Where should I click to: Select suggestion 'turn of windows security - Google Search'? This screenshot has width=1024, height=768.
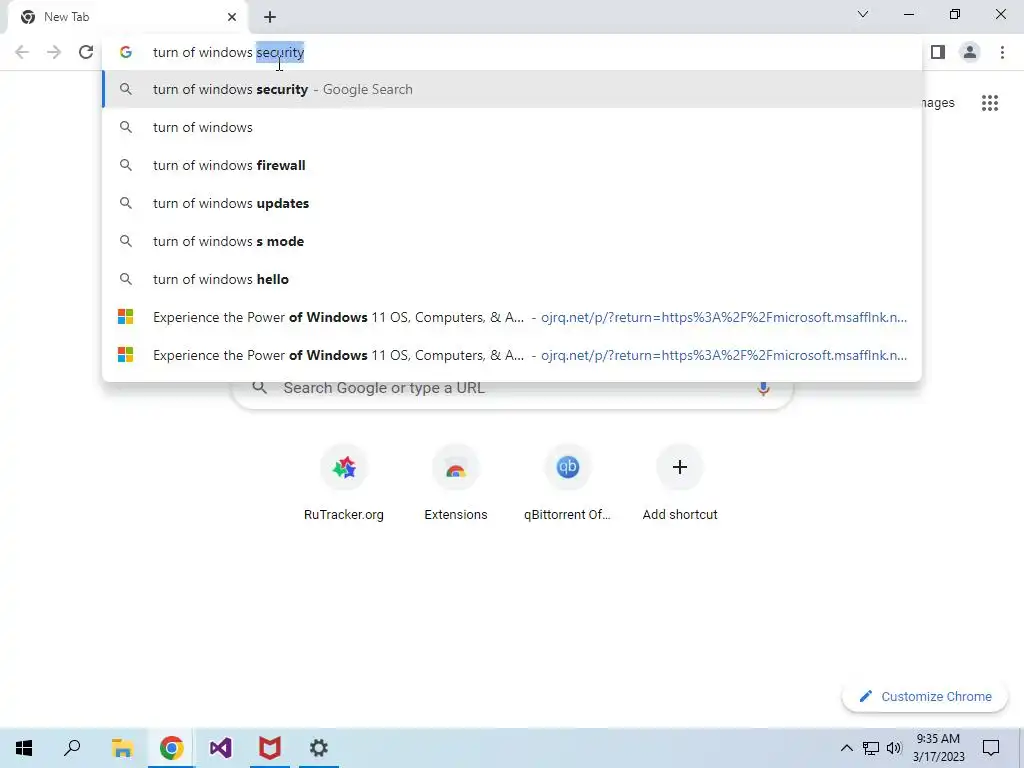click(512, 89)
